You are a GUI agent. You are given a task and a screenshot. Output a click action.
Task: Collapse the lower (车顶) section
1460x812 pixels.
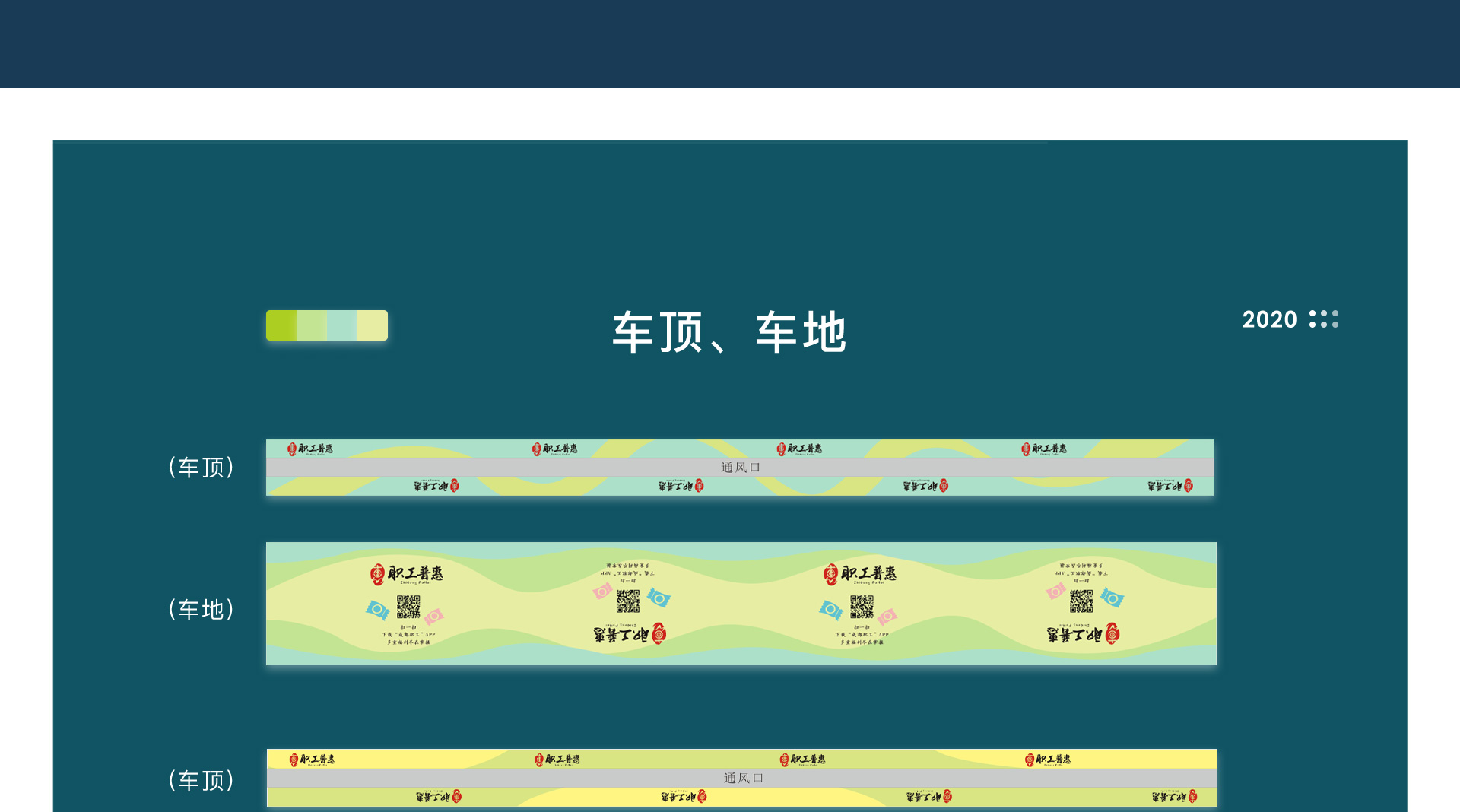tap(202, 780)
